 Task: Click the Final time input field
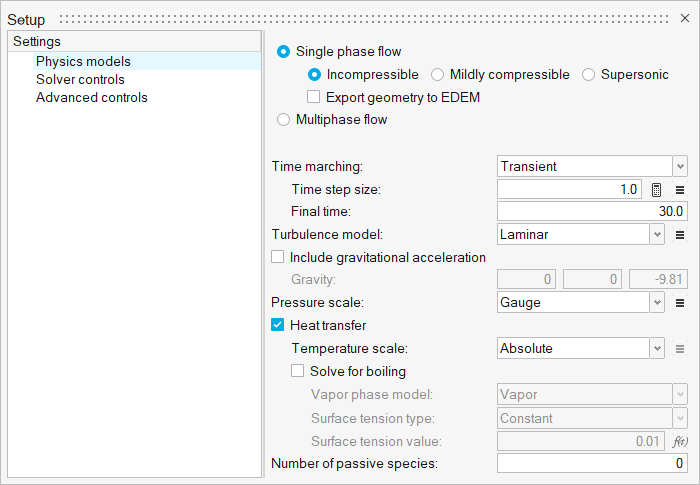(592, 211)
